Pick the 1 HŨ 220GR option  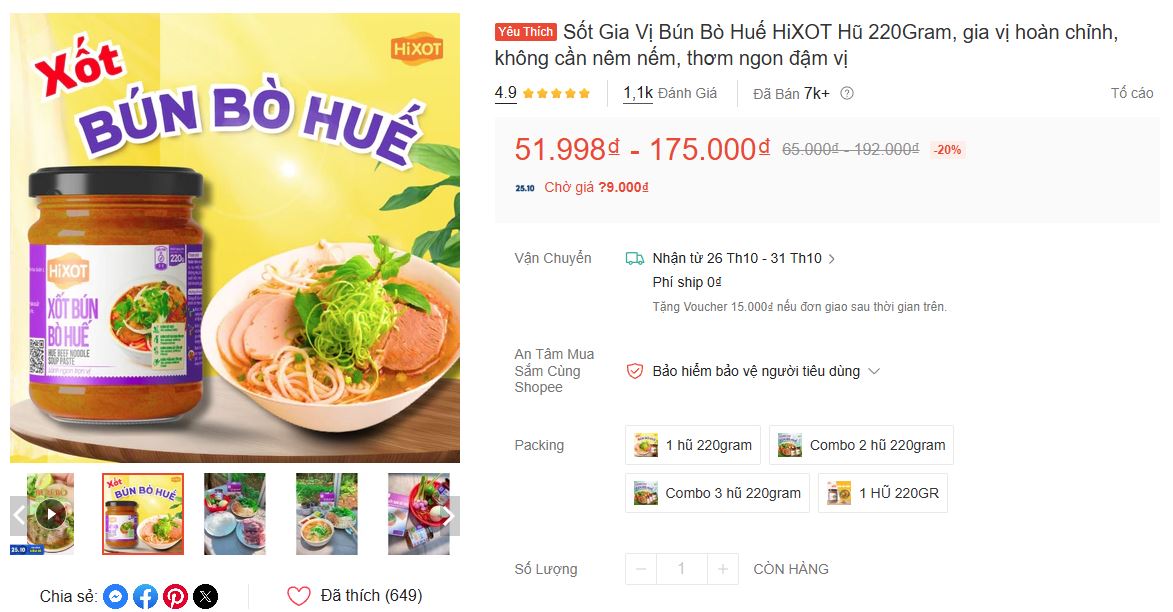(x=883, y=493)
